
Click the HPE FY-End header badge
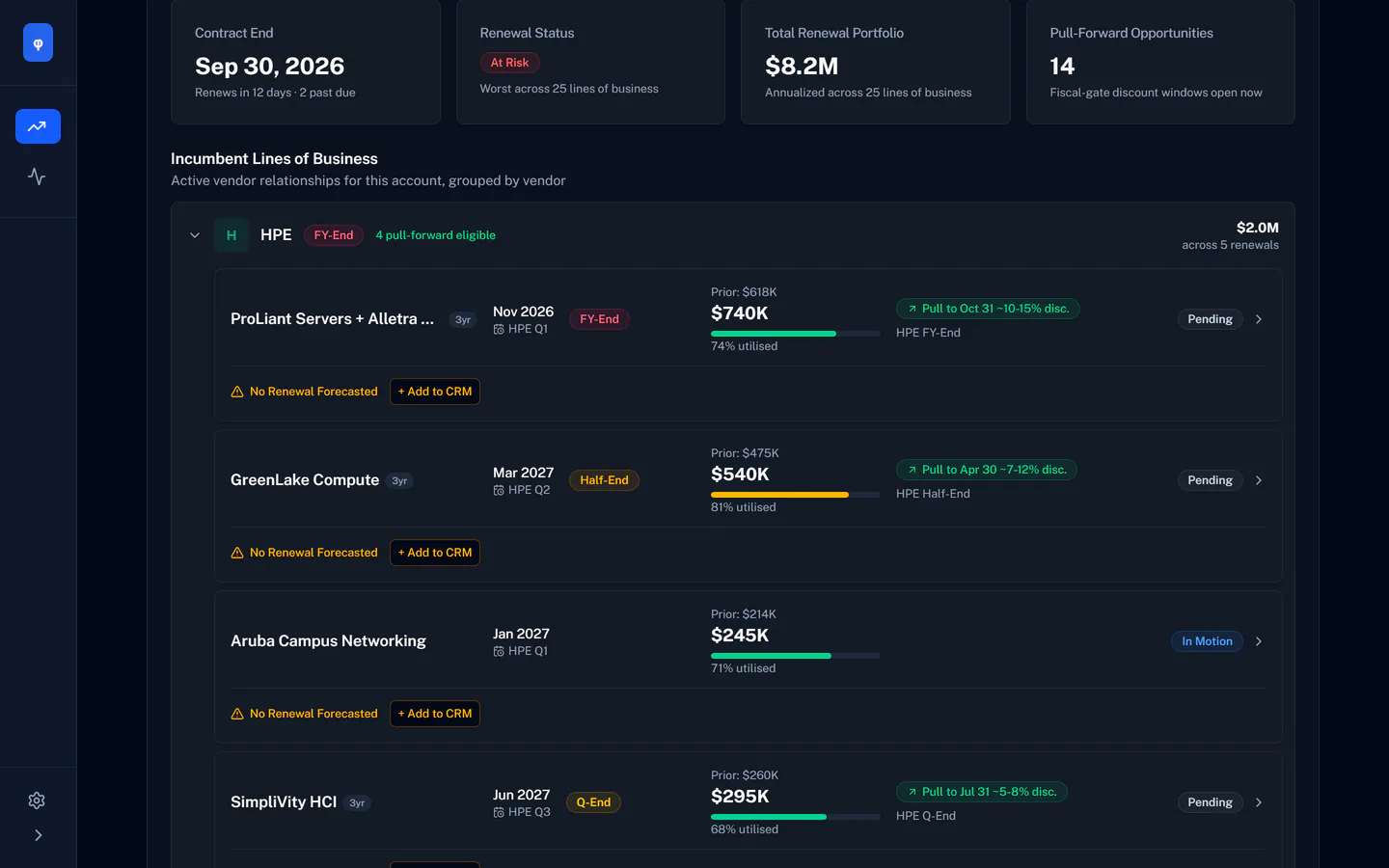(334, 235)
